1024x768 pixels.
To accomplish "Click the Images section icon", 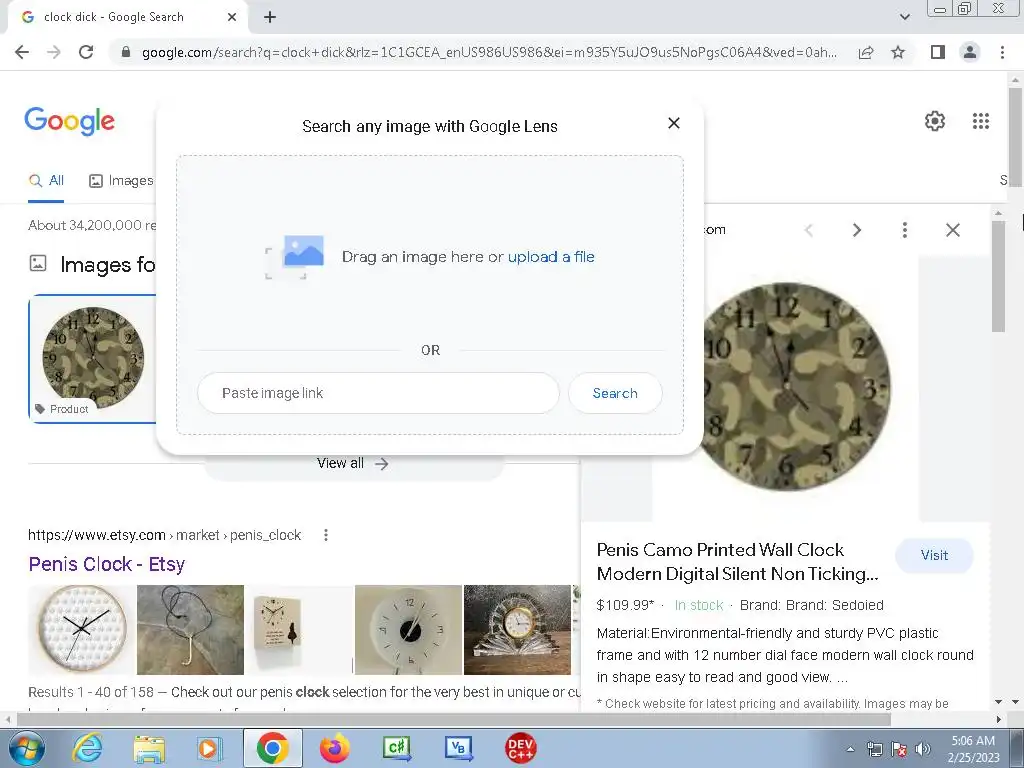I will [x=38, y=264].
